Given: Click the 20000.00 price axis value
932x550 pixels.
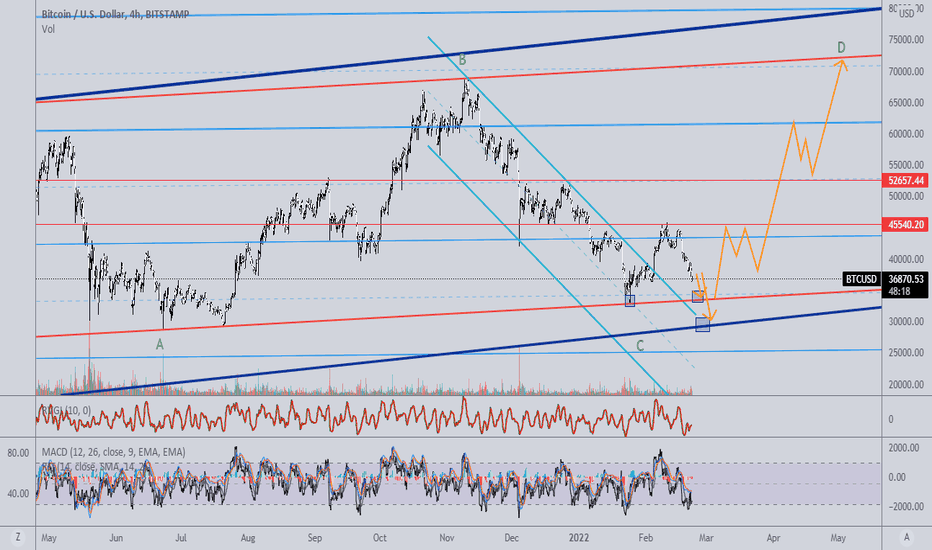Looking at the screenshot, I should (906, 385).
